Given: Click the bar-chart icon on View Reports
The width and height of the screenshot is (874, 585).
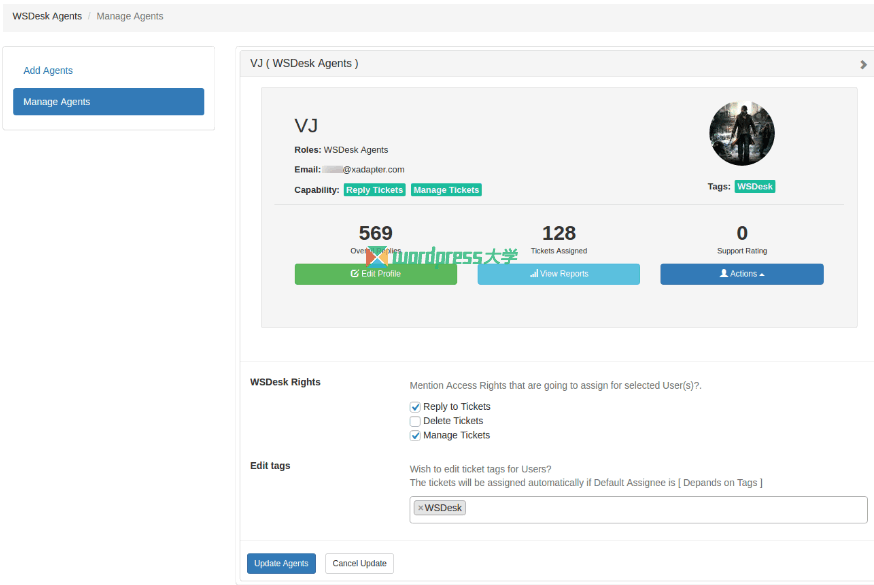Looking at the screenshot, I should coord(534,274).
